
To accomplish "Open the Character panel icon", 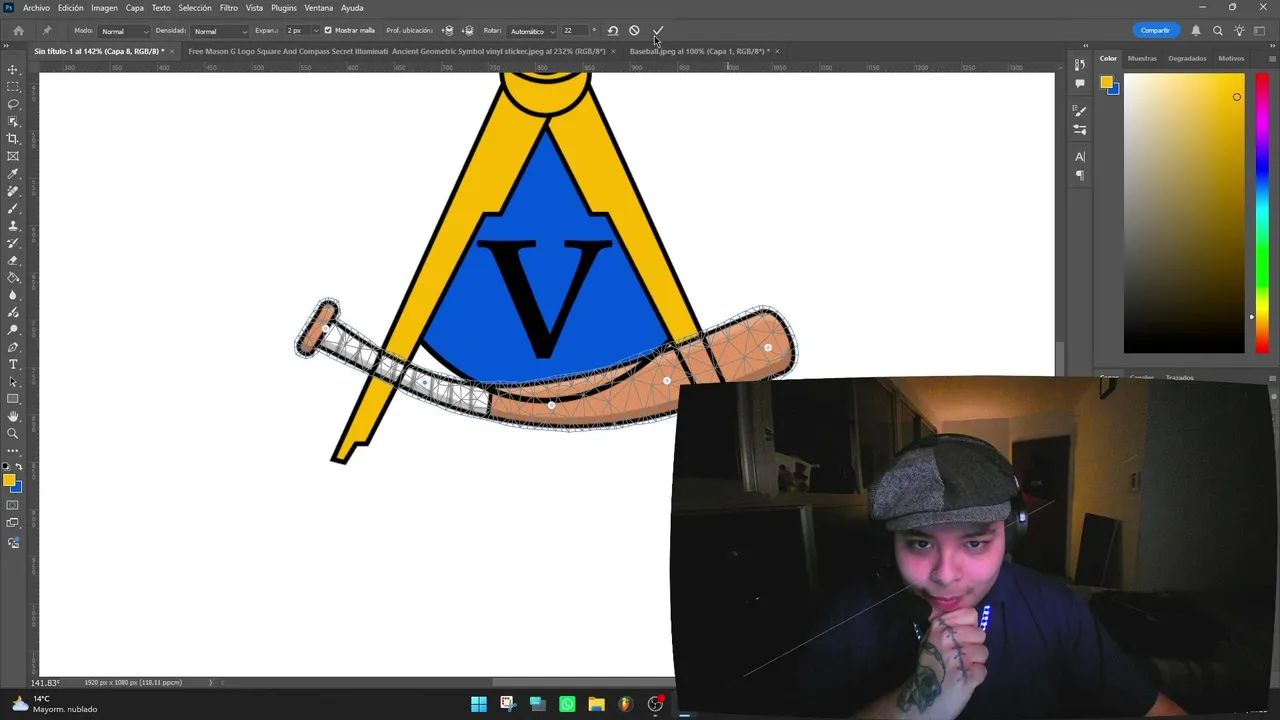I will click(1080, 157).
